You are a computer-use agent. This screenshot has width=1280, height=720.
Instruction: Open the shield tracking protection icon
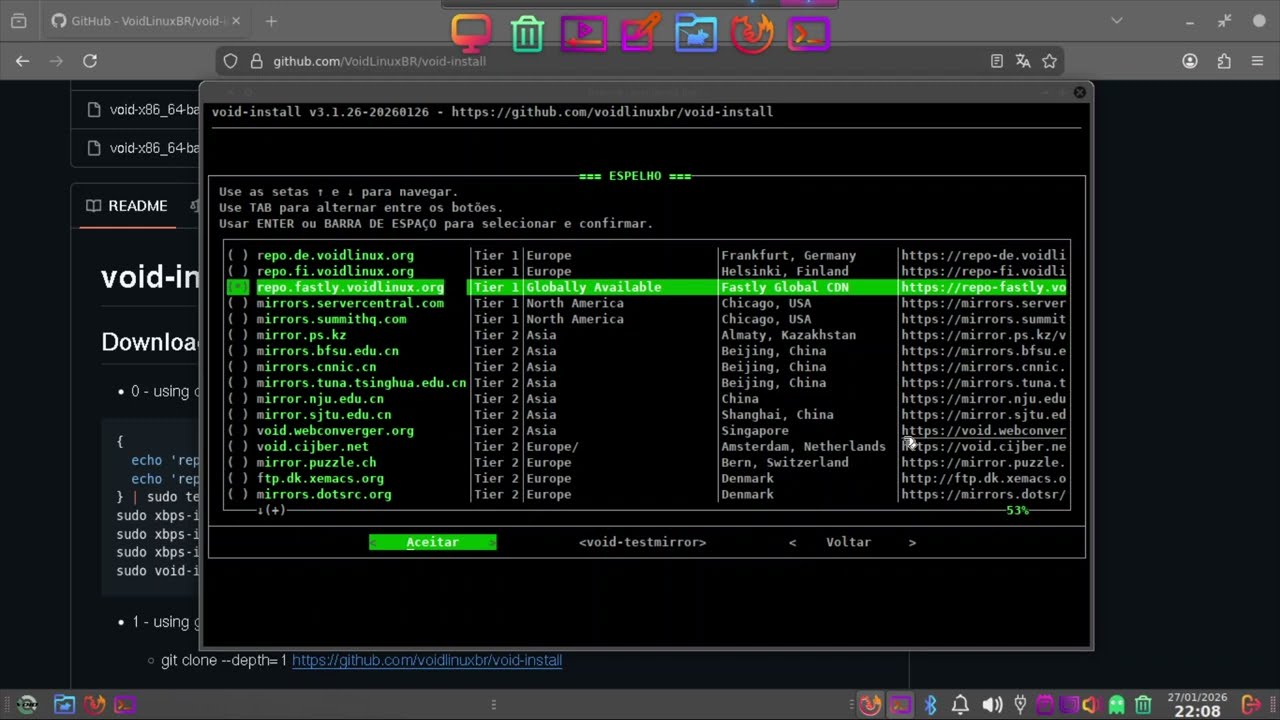point(230,61)
